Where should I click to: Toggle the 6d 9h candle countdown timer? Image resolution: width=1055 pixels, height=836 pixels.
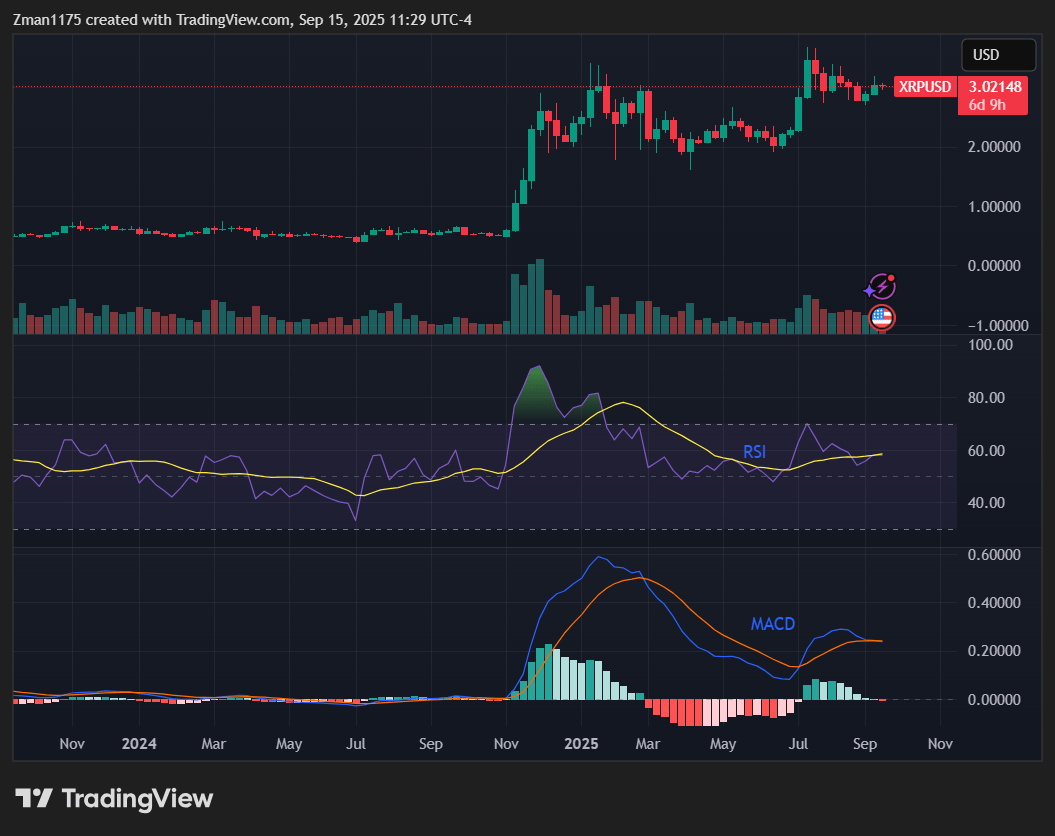(989, 103)
